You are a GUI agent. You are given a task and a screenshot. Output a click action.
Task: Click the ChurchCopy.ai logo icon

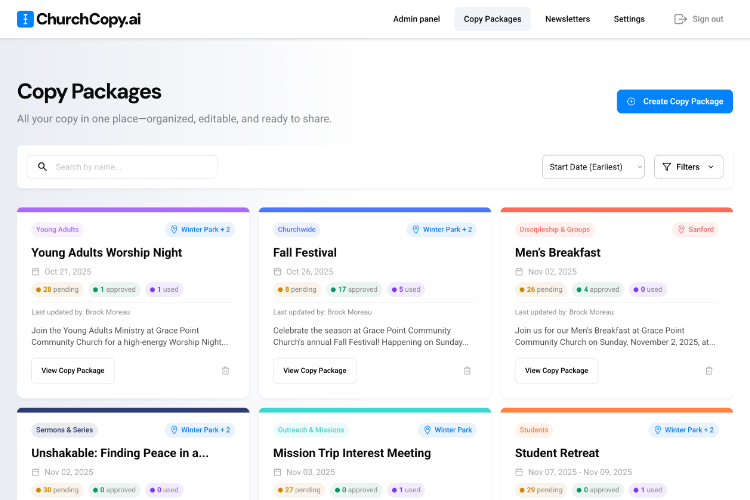(x=25, y=19)
